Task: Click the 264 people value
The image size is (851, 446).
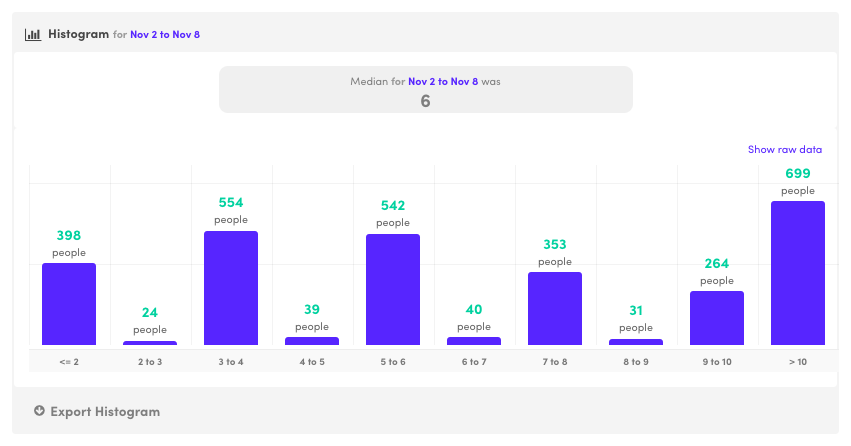Action: 717,264
